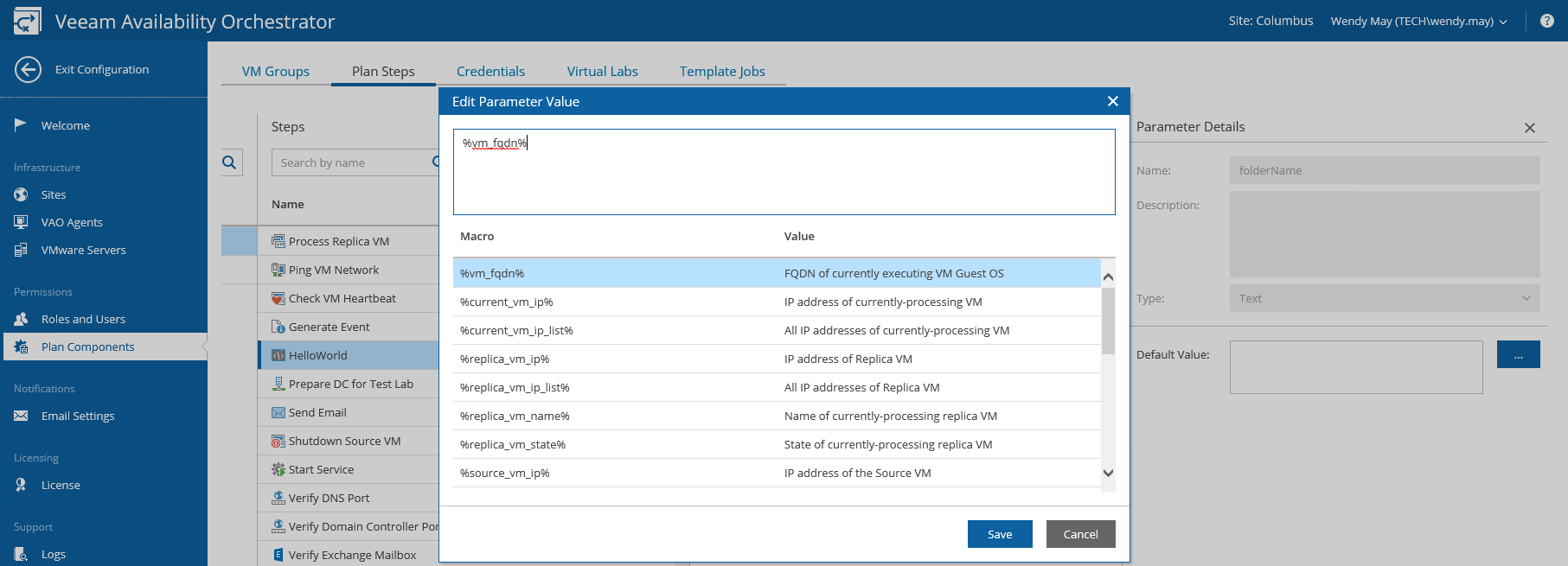Switch to the Template Jobs tab
Image resolution: width=1568 pixels, height=566 pixels.
click(x=722, y=71)
